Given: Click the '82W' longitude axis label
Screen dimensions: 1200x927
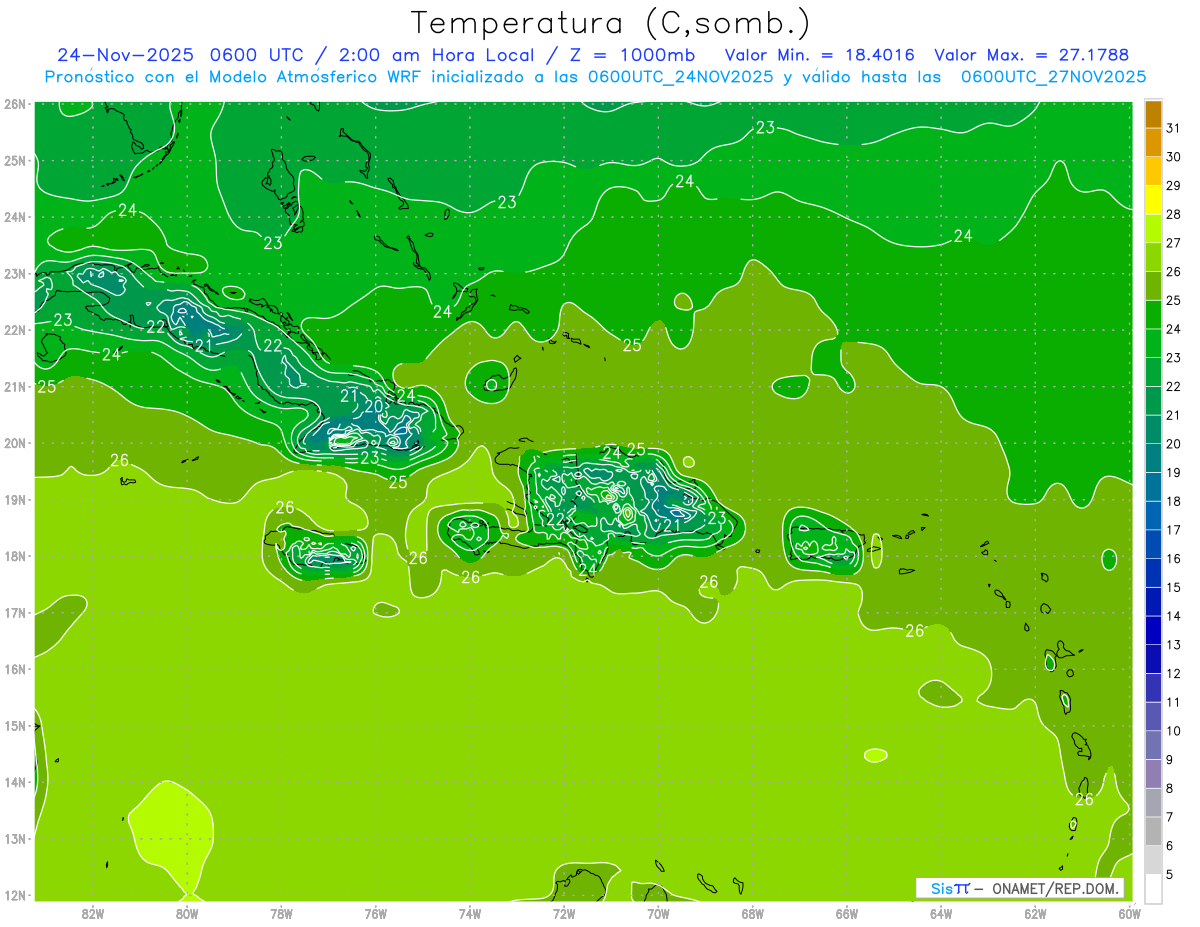Looking at the screenshot, I should [x=93, y=914].
